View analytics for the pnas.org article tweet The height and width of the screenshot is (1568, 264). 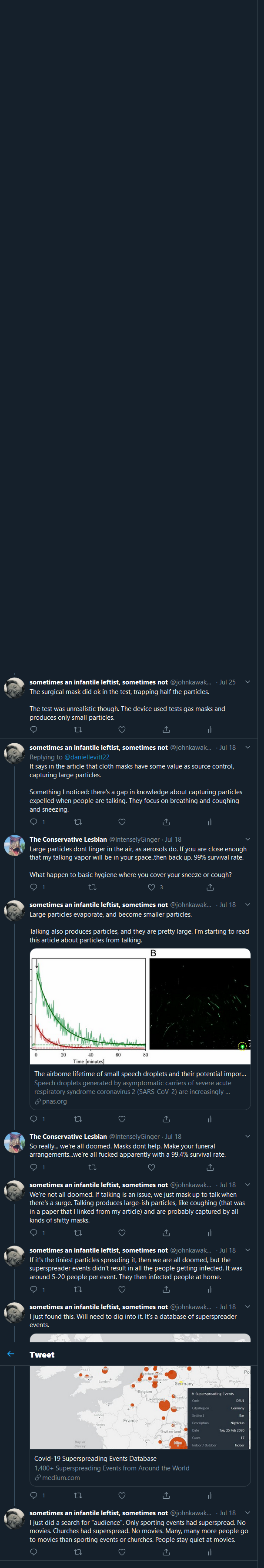[x=210, y=1119]
